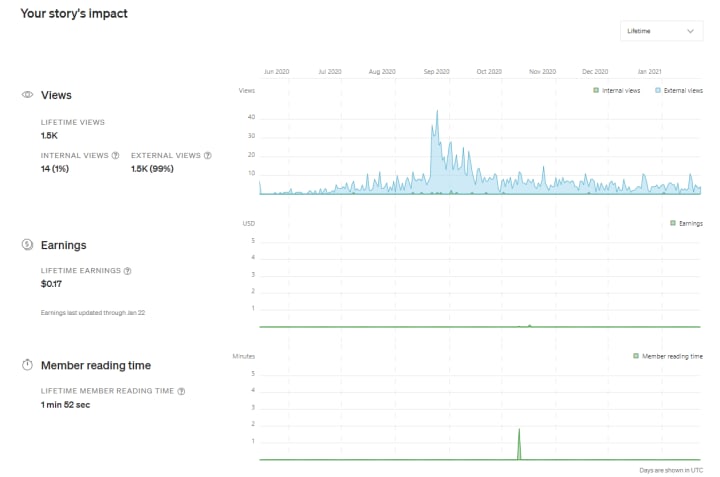Click the small bump on Earnings chart line
Screen dimensions: 720x477
point(529,325)
